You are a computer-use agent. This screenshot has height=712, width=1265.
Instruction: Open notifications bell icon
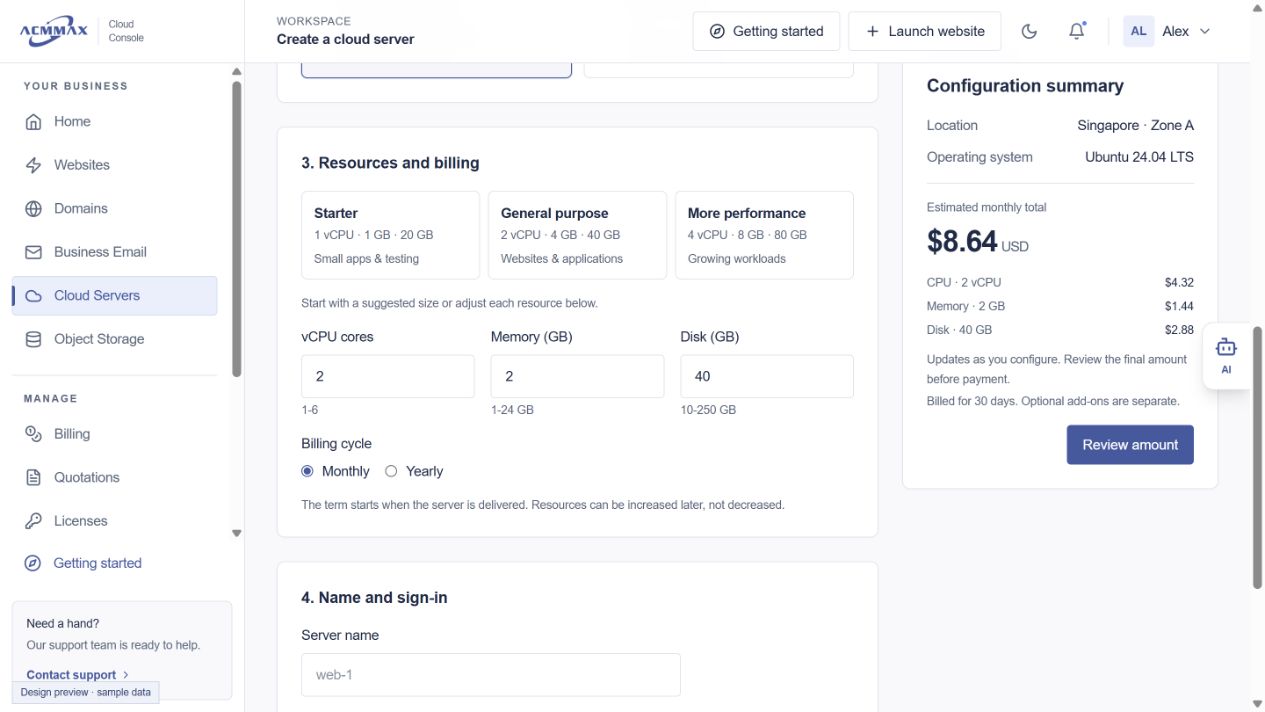point(1077,31)
